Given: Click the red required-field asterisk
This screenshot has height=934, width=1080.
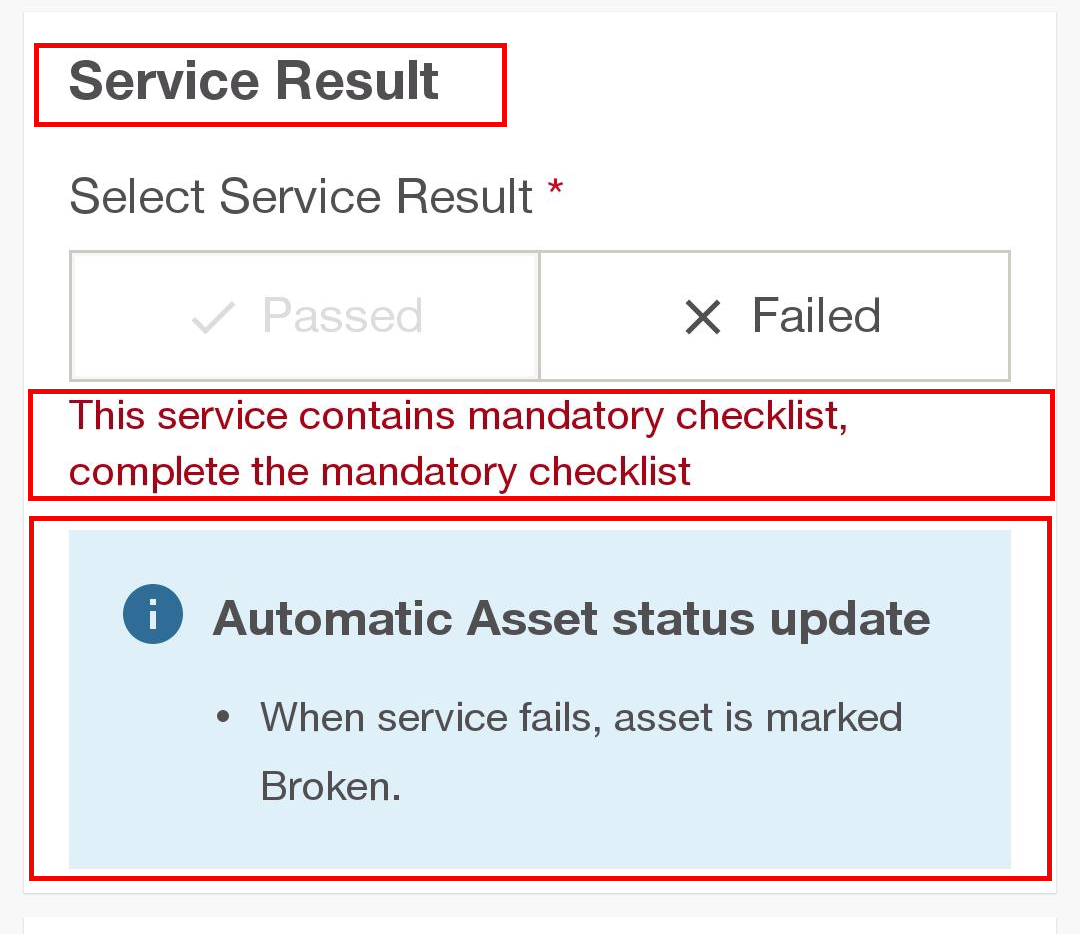Looking at the screenshot, I should click(556, 190).
